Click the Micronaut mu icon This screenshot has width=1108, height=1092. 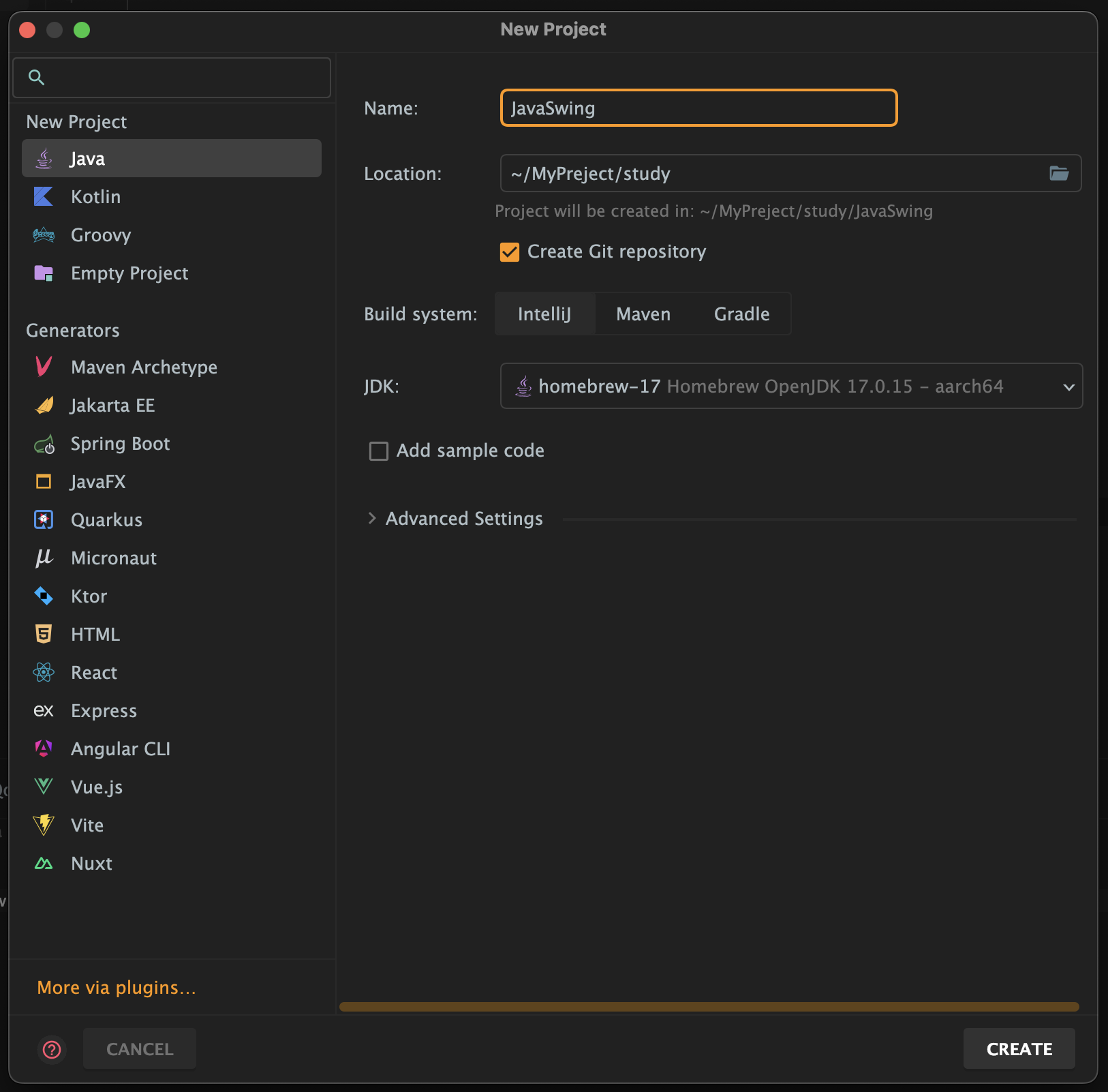(x=44, y=558)
